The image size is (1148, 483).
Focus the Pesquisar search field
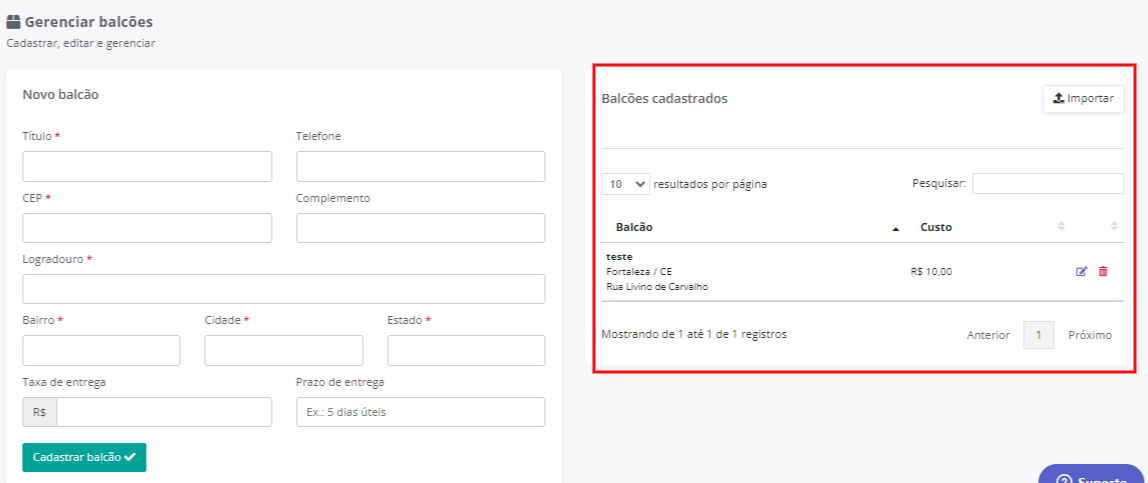tap(1048, 184)
